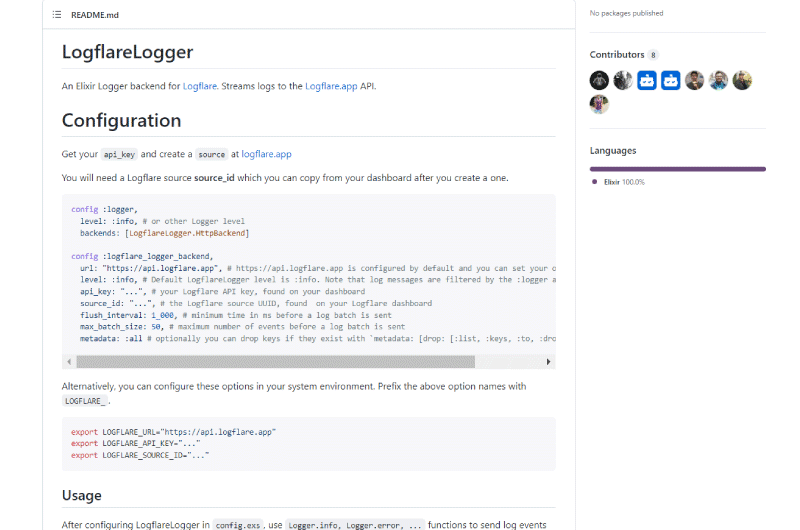Click the LogflareLogger heading
800x530 pixels.
pos(128,52)
